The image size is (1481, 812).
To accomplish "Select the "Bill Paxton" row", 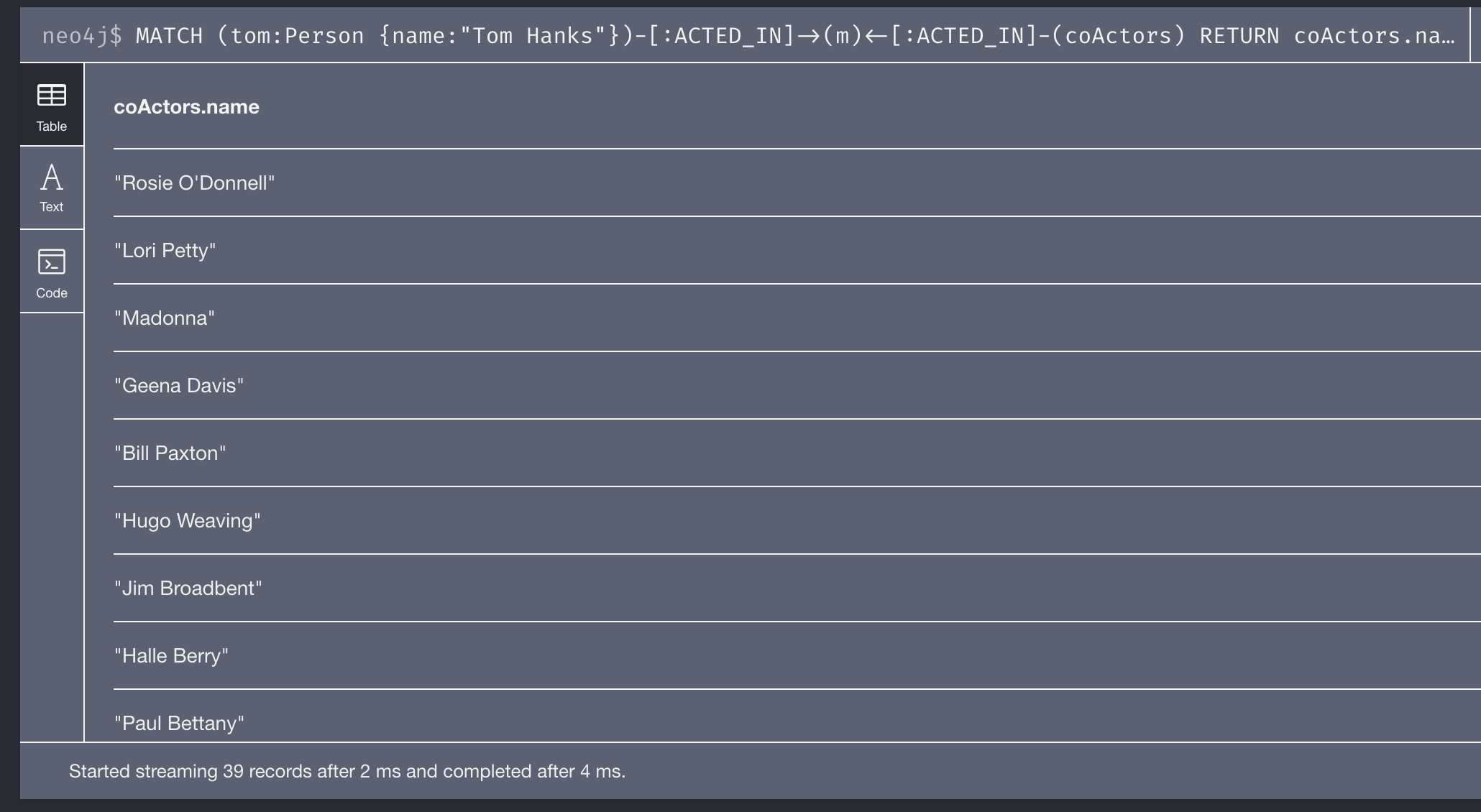I will click(x=797, y=453).
